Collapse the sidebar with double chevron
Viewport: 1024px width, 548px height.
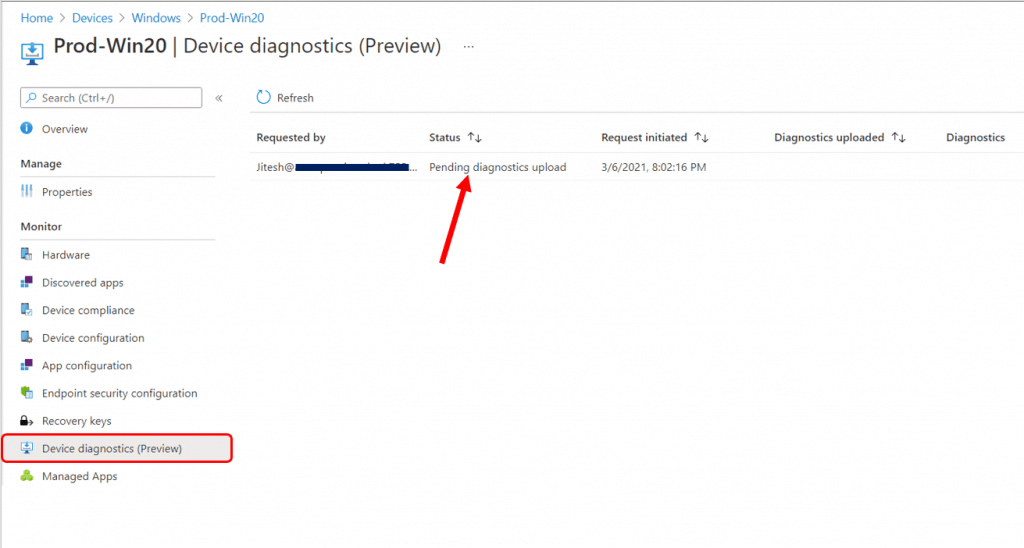pyautogui.click(x=219, y=98)
